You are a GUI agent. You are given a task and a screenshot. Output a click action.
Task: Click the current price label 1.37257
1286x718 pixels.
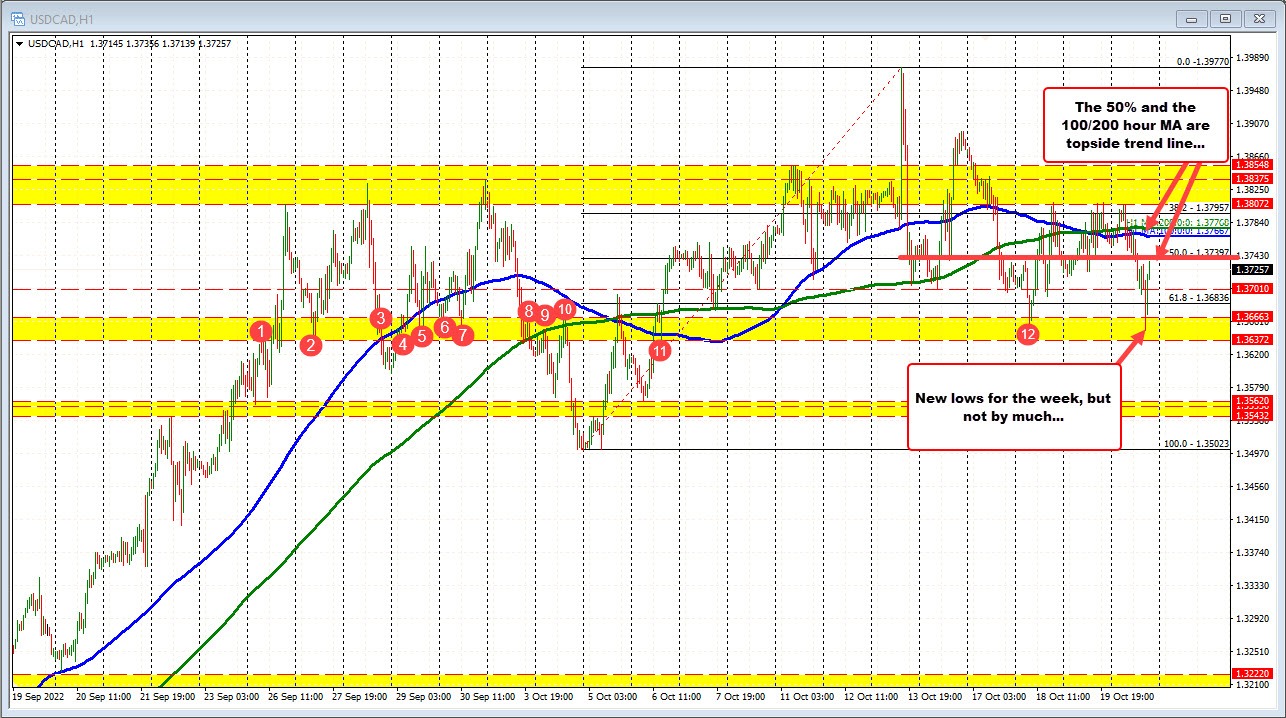coord(1254,270)
